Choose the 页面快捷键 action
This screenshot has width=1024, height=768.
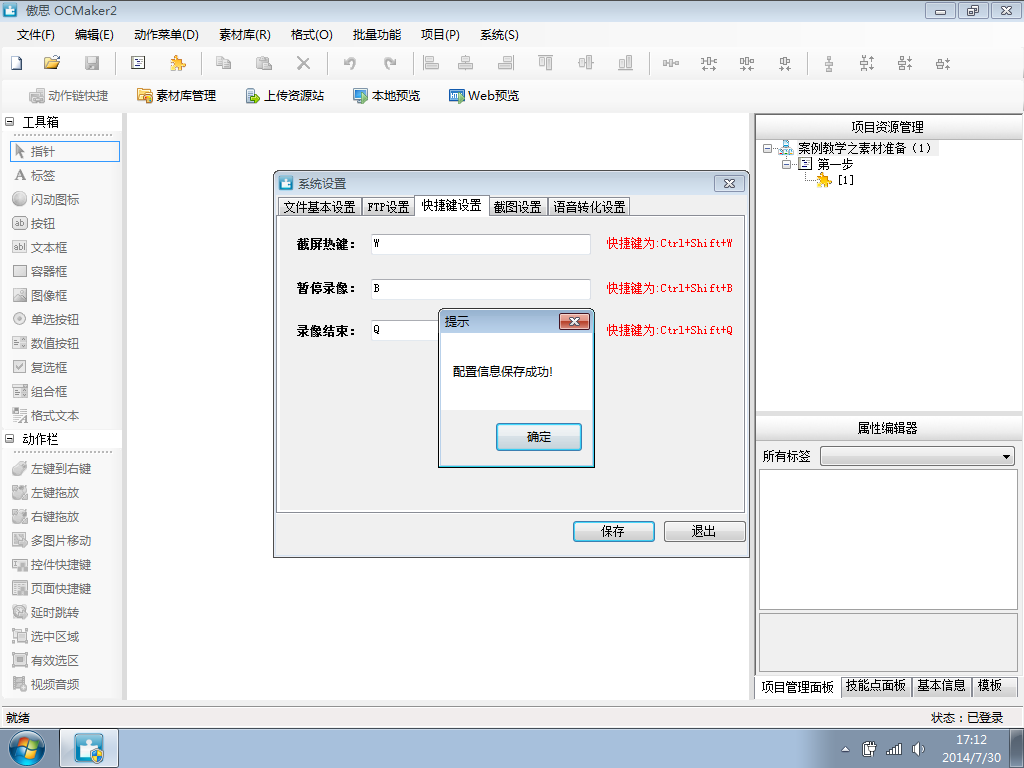tap(52, 589)
